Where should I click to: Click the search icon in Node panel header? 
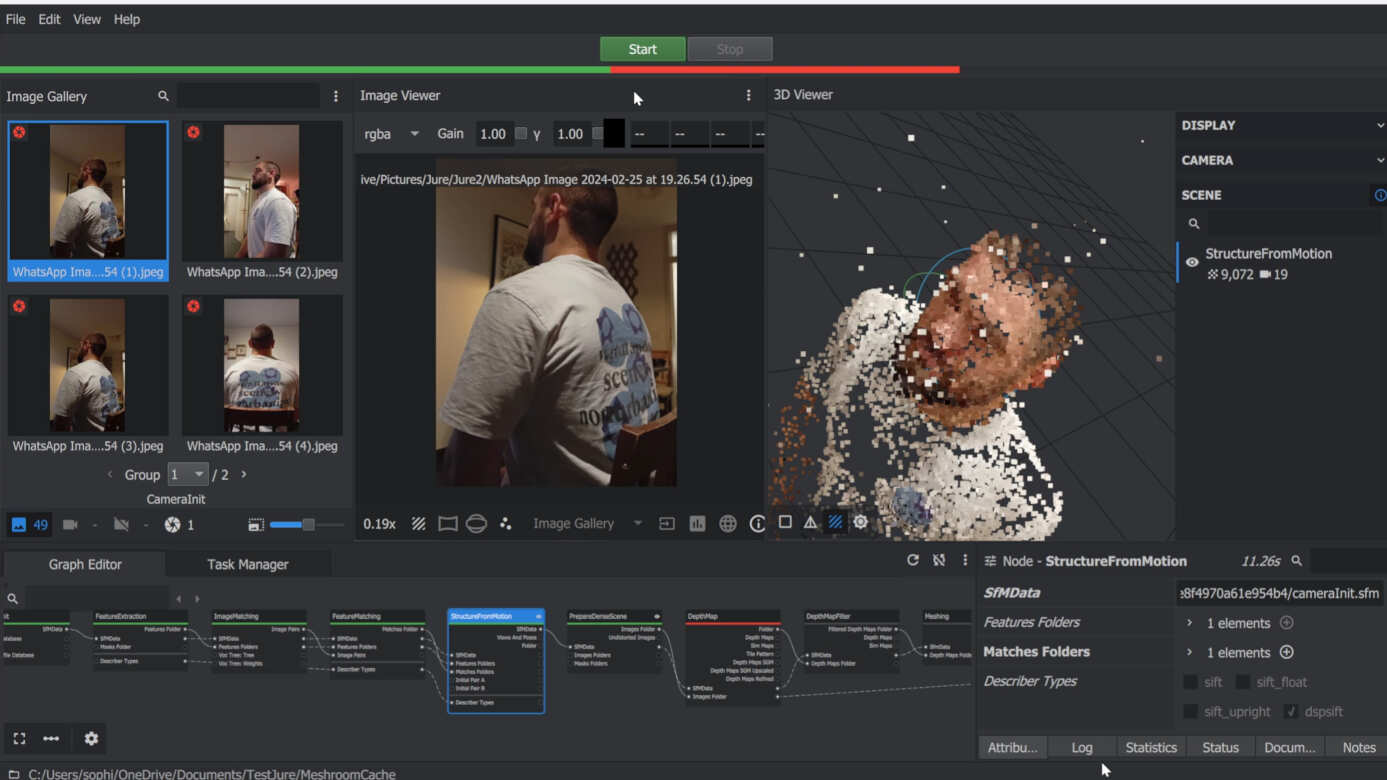[1296, 561]
